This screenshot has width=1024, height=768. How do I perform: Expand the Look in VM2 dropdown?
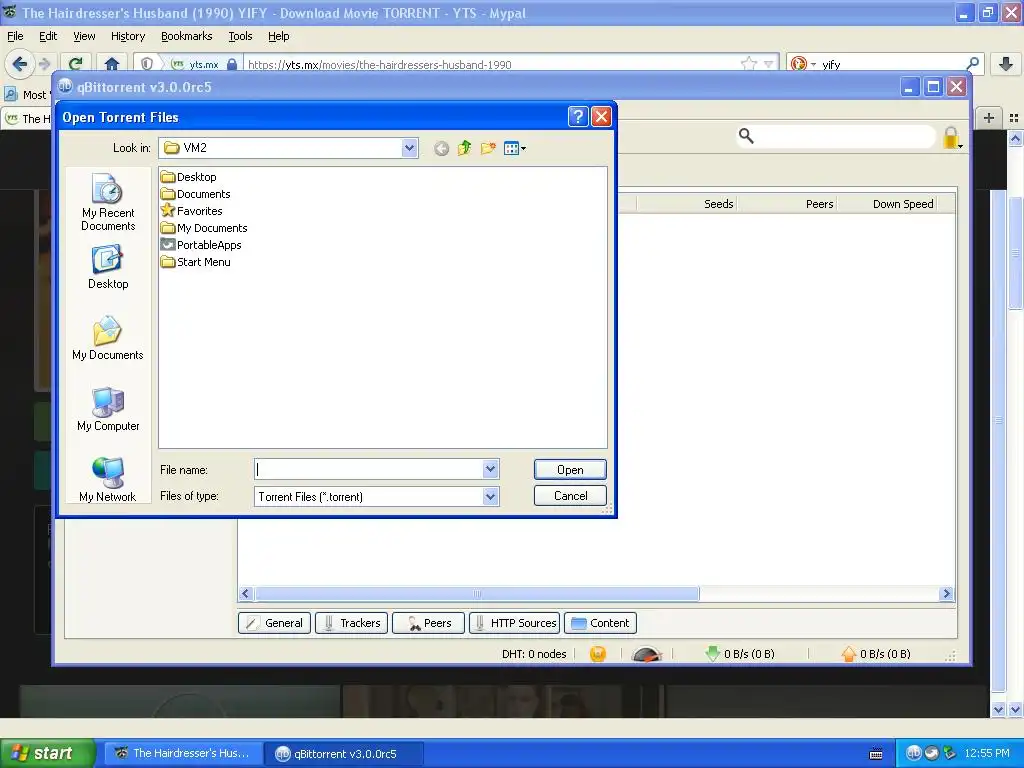tap(409, 148)
